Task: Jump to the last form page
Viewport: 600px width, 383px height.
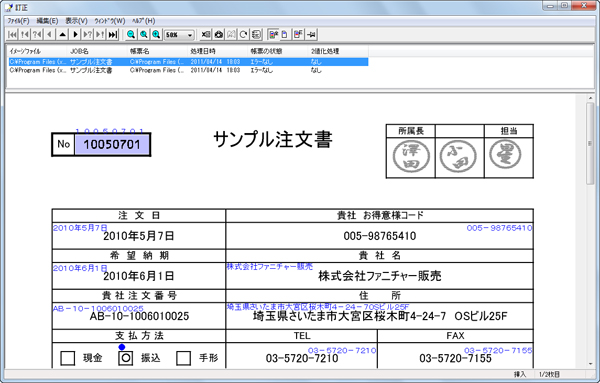Action: tap(113, 34)
